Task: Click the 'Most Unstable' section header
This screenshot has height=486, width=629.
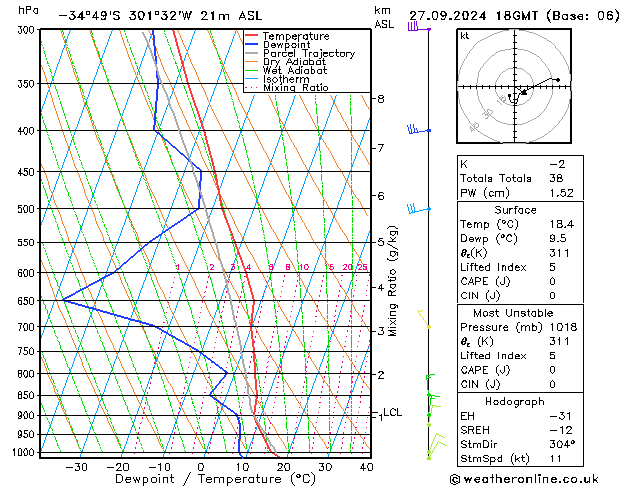Action: (513, 313)
